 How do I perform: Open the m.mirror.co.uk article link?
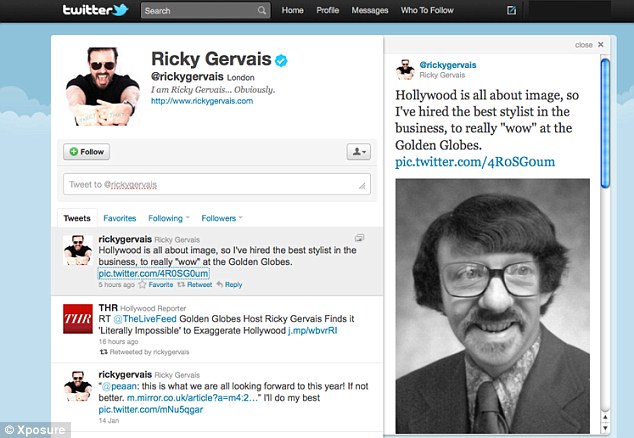point(192,398)
